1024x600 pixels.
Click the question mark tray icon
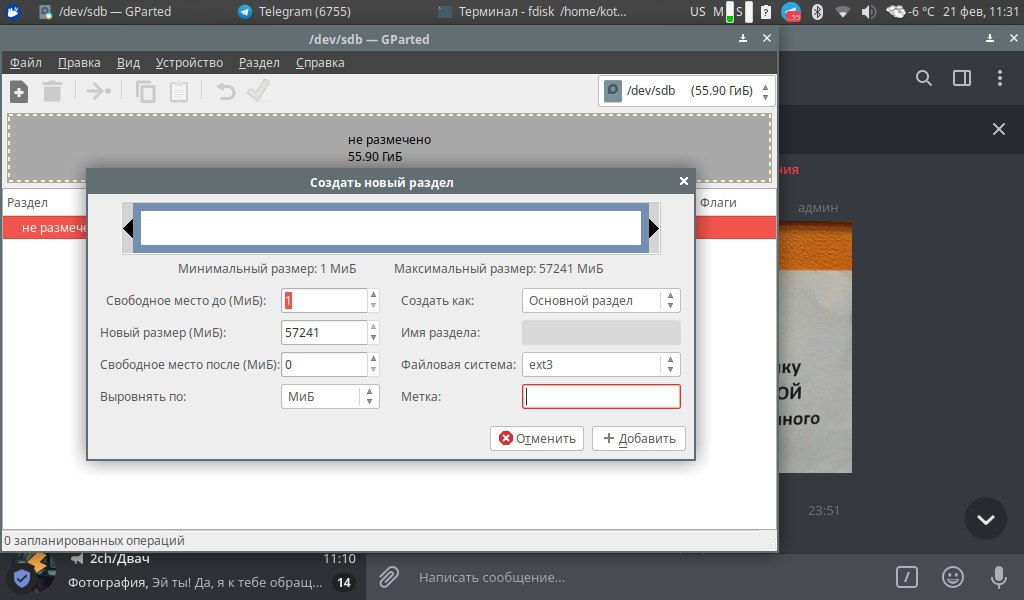(x=766, y=11)
